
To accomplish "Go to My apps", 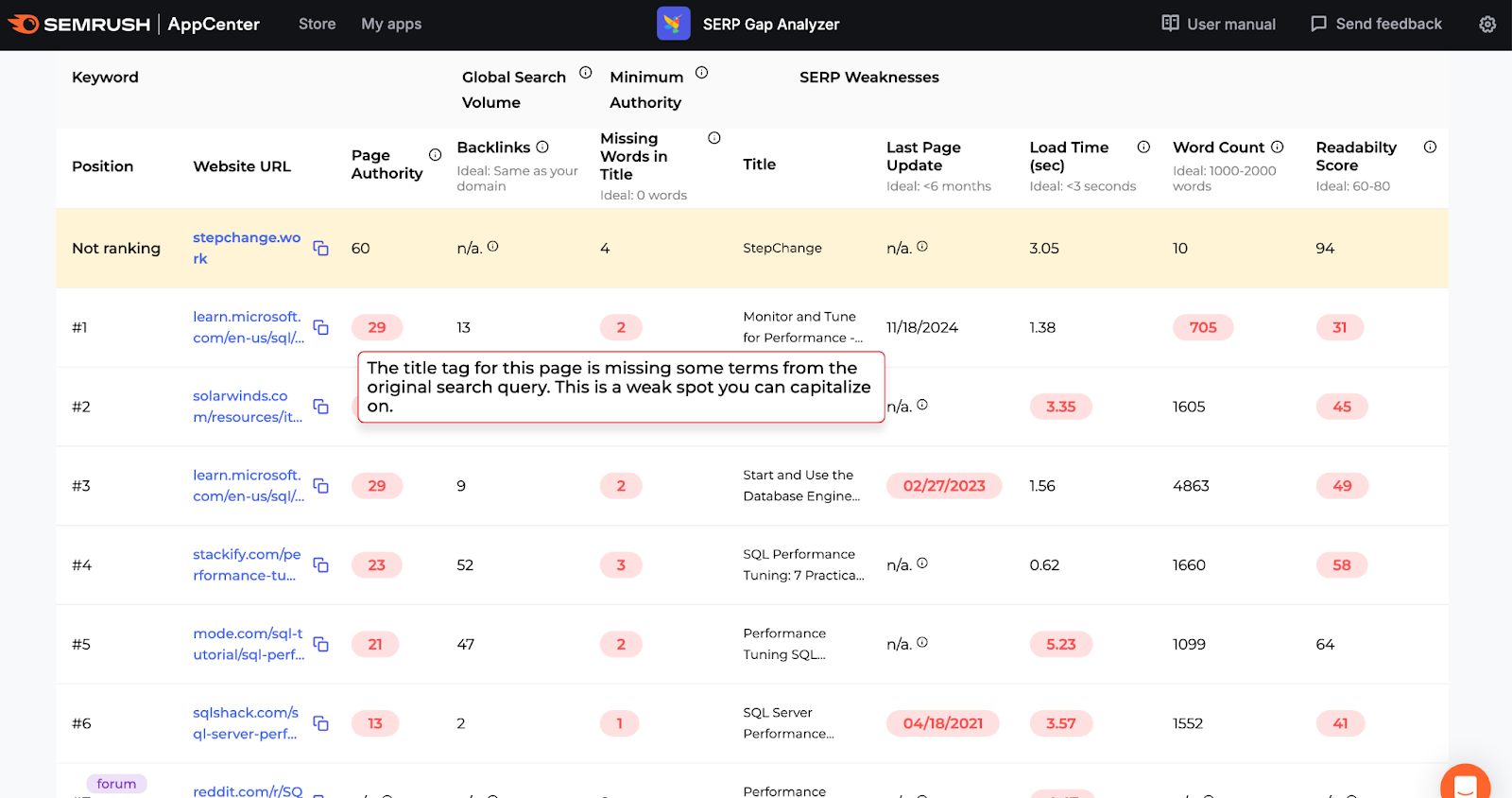I will pyautogui.click(x=391, y=24).
